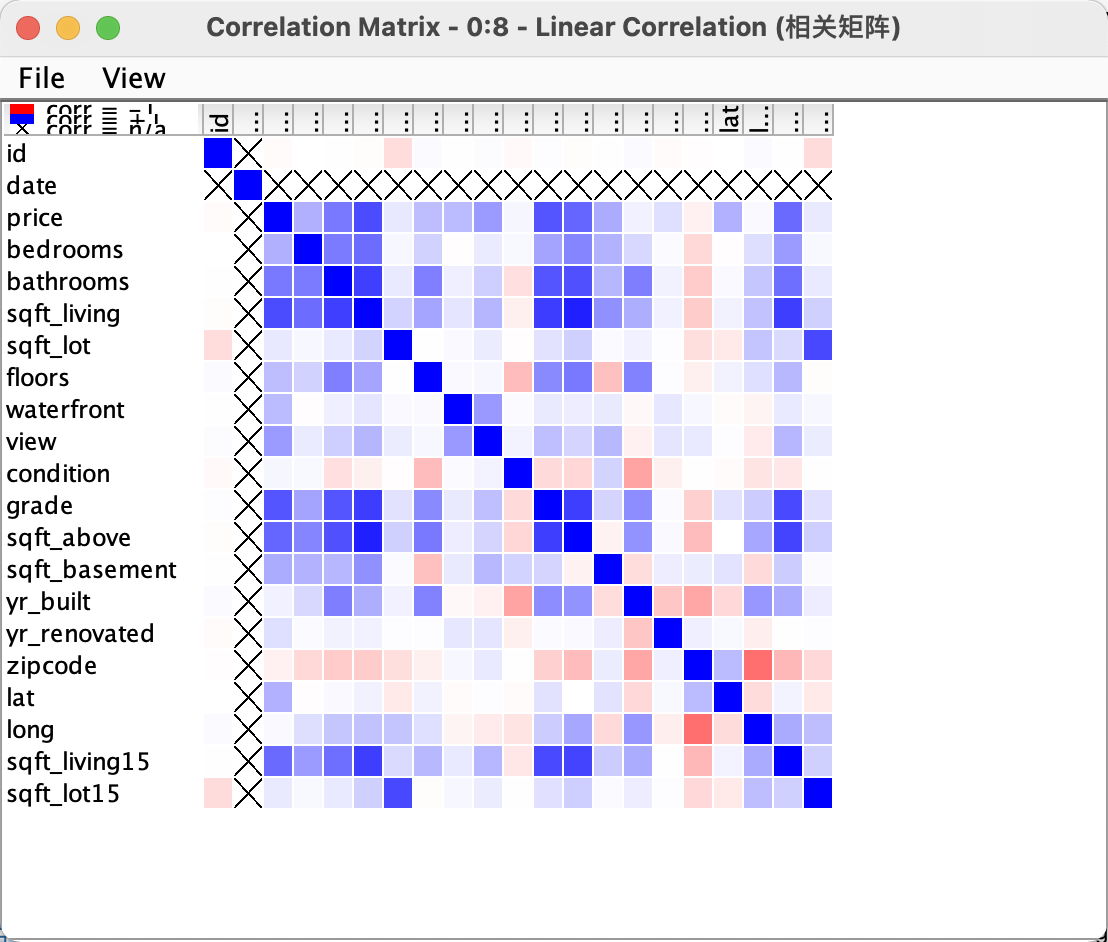Click the "bathrooms" row label
The height and width of the screenshot is (942, 1108).
point(68,281)
